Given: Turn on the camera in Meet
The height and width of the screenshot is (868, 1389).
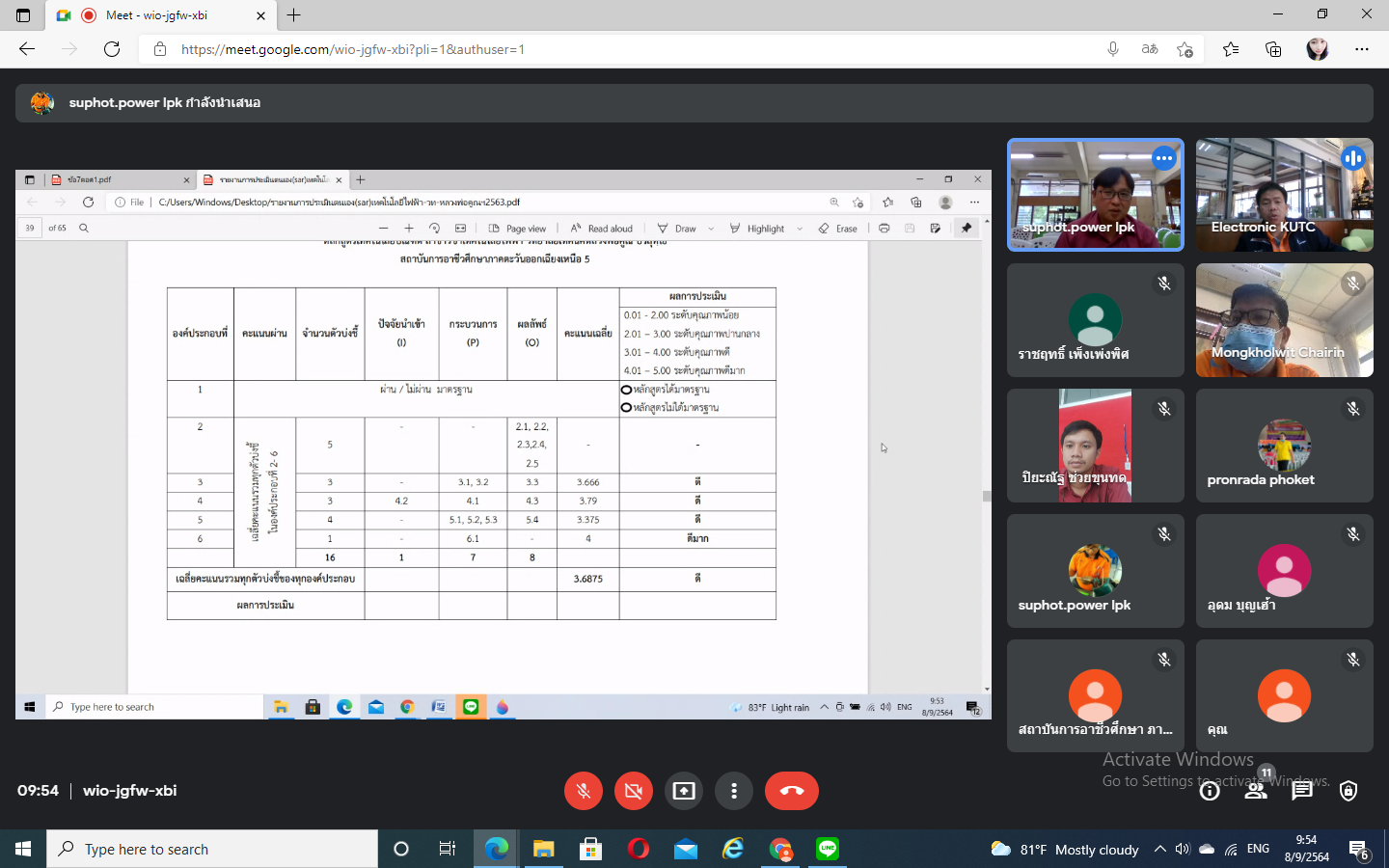Looking at the screenshot, I should click(634, 791).
